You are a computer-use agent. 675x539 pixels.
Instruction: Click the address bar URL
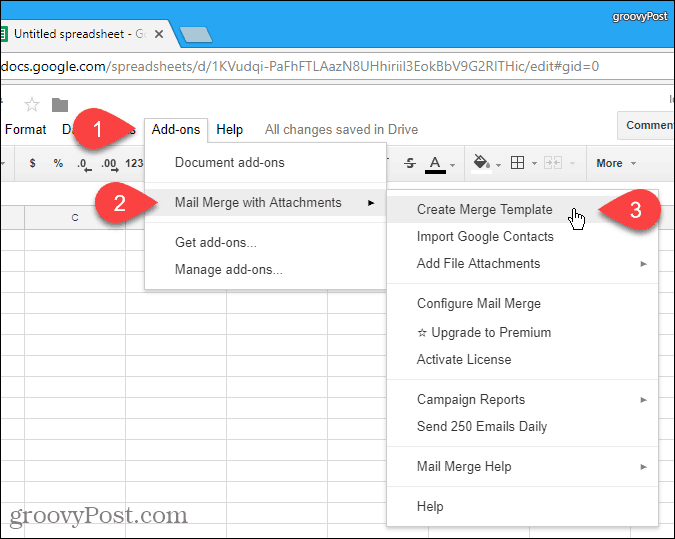coord(300,66)
